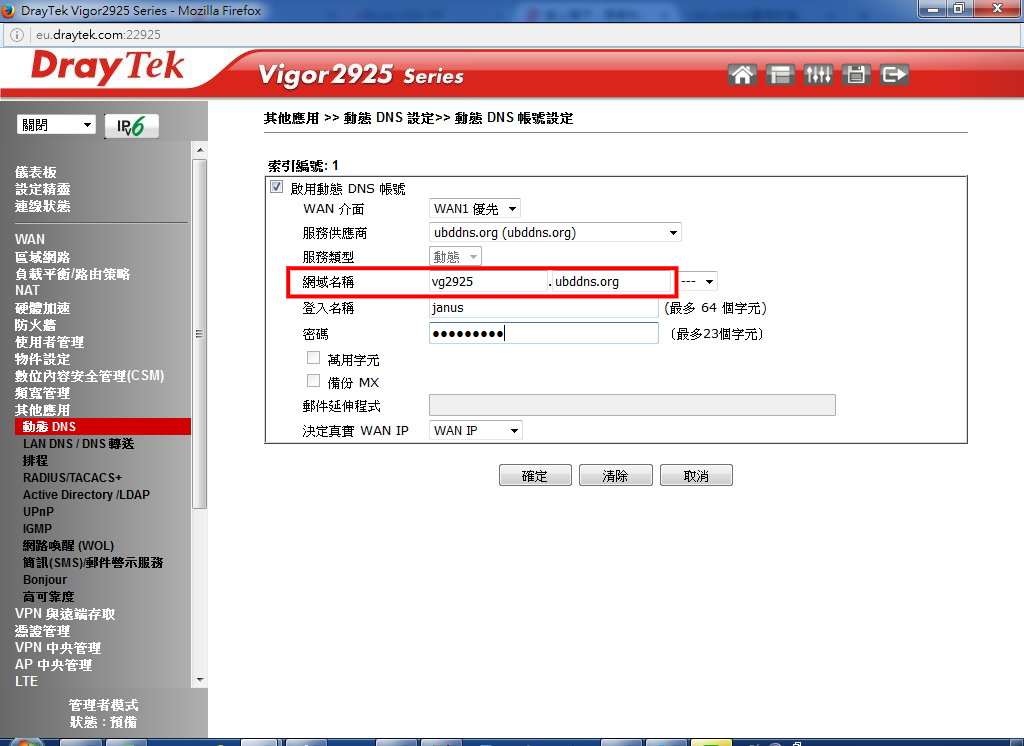This screenshot has height=746, width=1024.
Task: Open the 決定真實 WAN IP dropdown
Action: click(x=476, y=430)
